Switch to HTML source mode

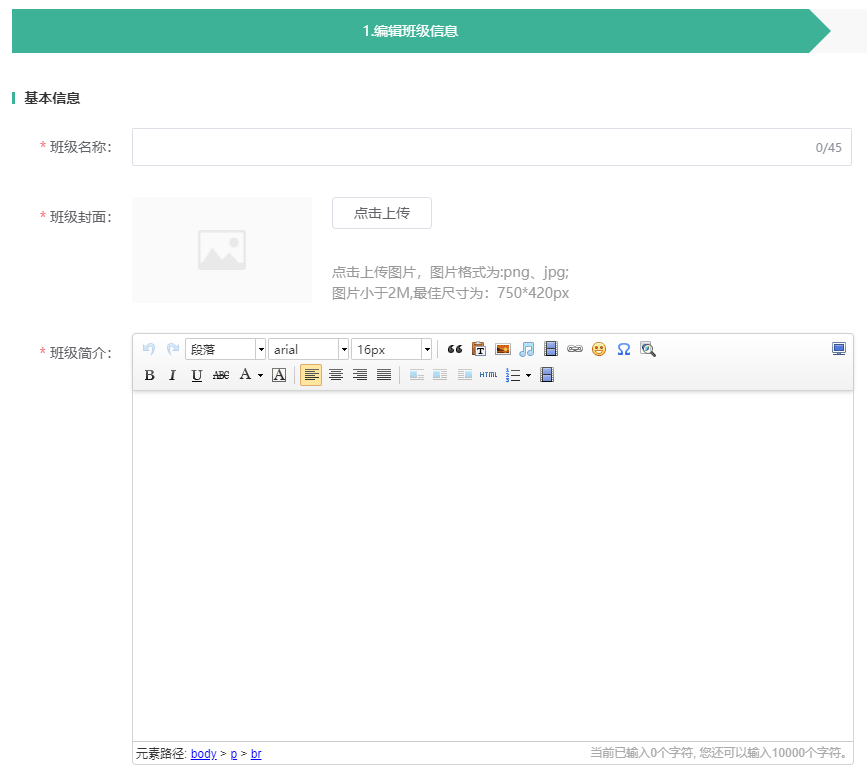tap(488, 374)
